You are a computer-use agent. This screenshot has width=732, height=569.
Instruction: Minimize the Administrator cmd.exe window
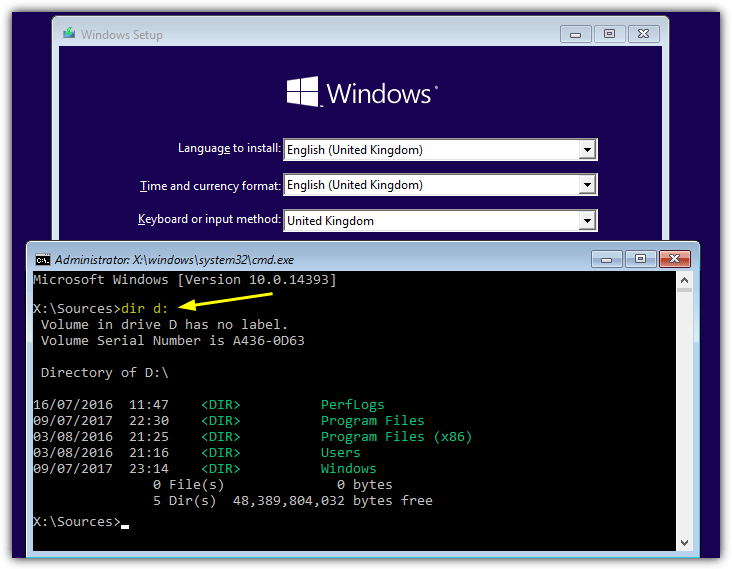[606, 259]
